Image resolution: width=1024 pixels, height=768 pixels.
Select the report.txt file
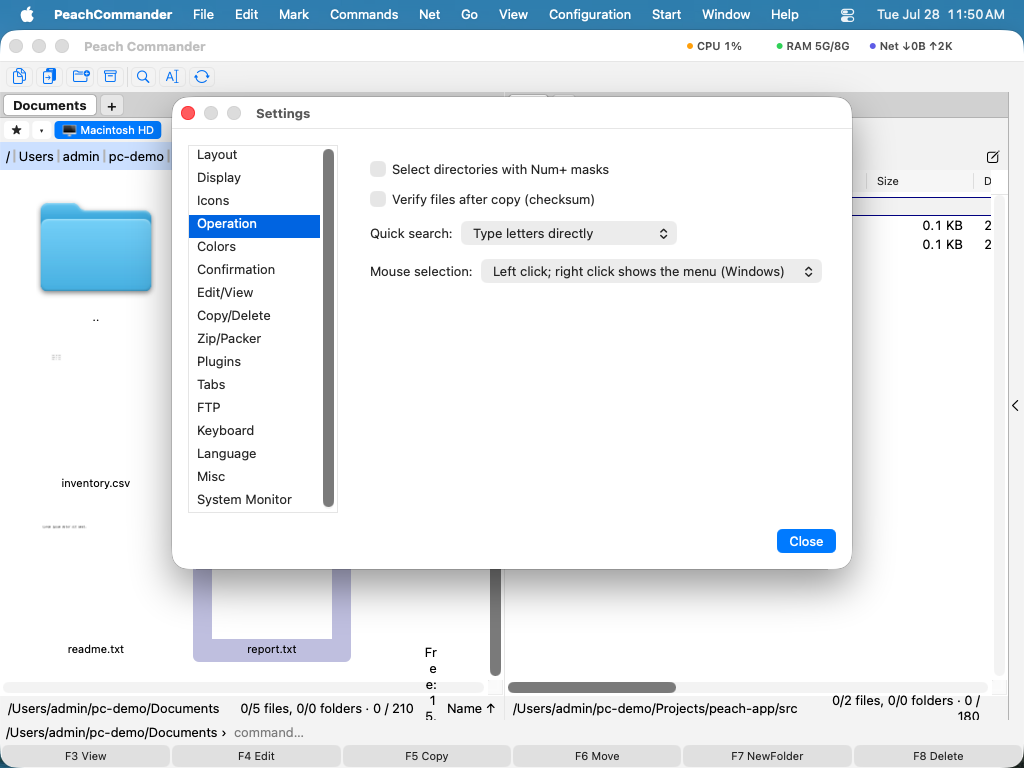click(272, 614)
